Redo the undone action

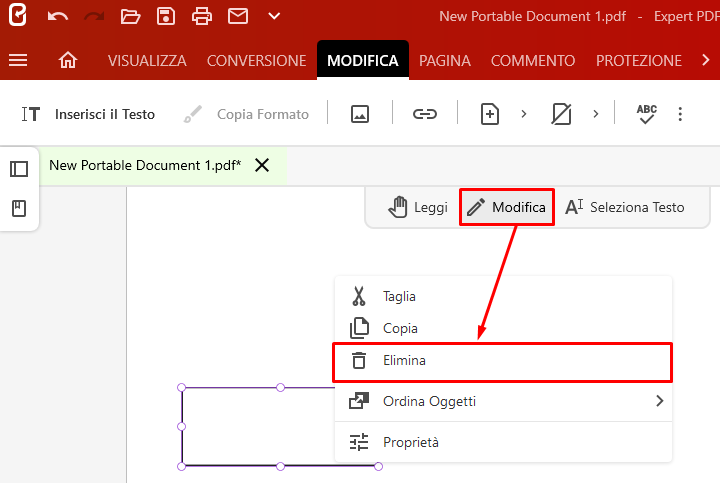(x=94, y=17)
